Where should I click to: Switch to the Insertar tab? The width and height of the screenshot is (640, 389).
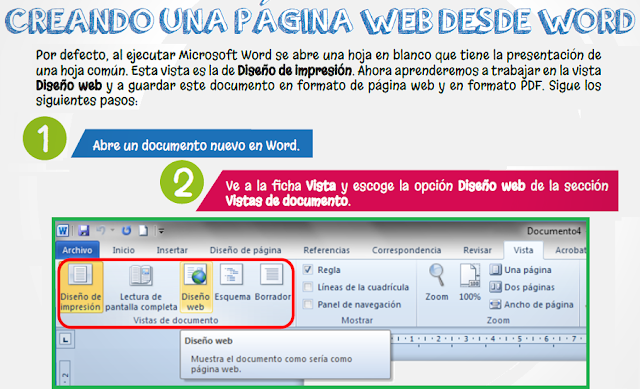click(x=172, y=250)
